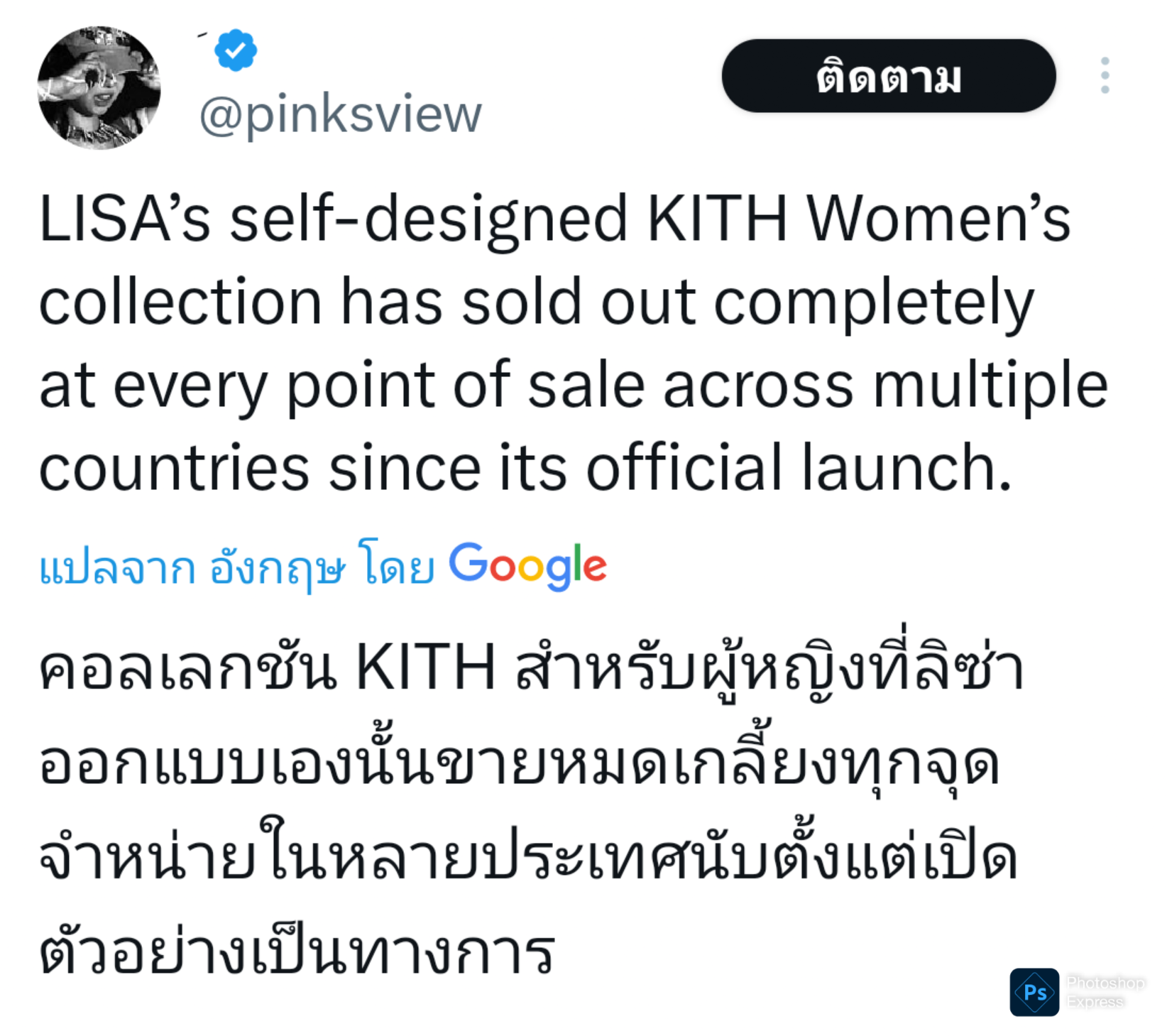
Task: Open the three-dot more options menu
Action: point(1105,76)
